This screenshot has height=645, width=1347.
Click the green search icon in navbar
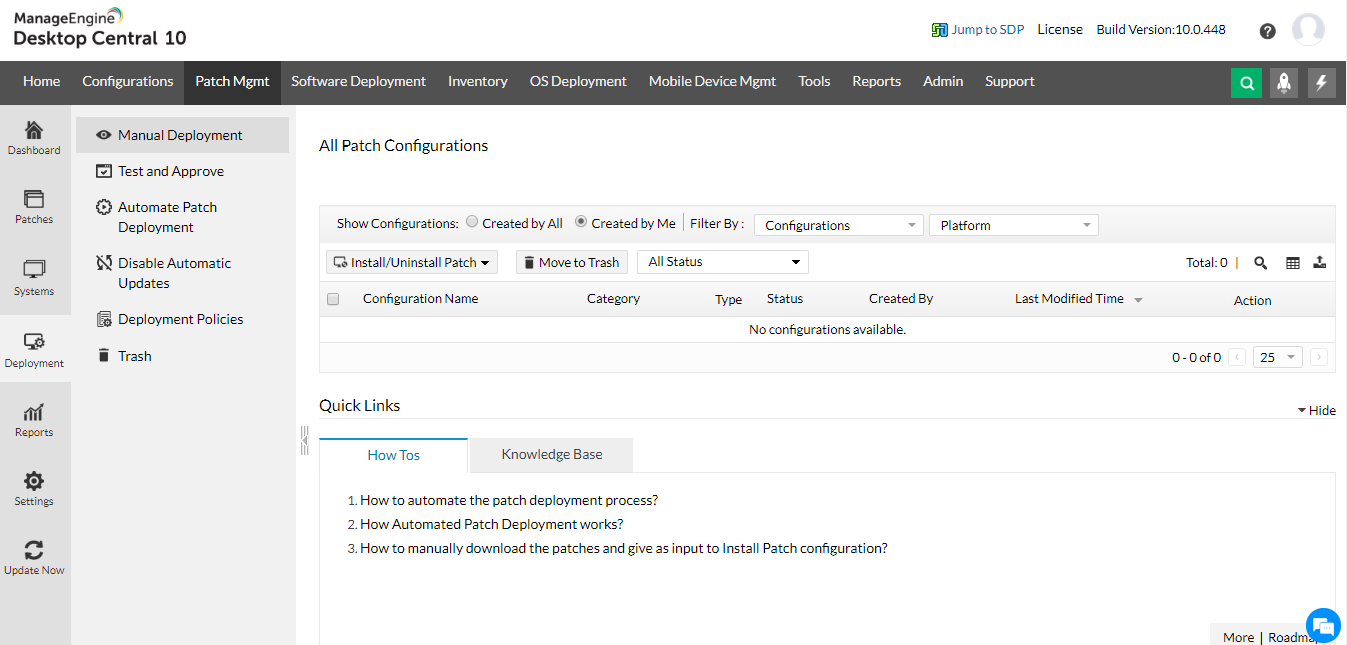point(1246,83)
